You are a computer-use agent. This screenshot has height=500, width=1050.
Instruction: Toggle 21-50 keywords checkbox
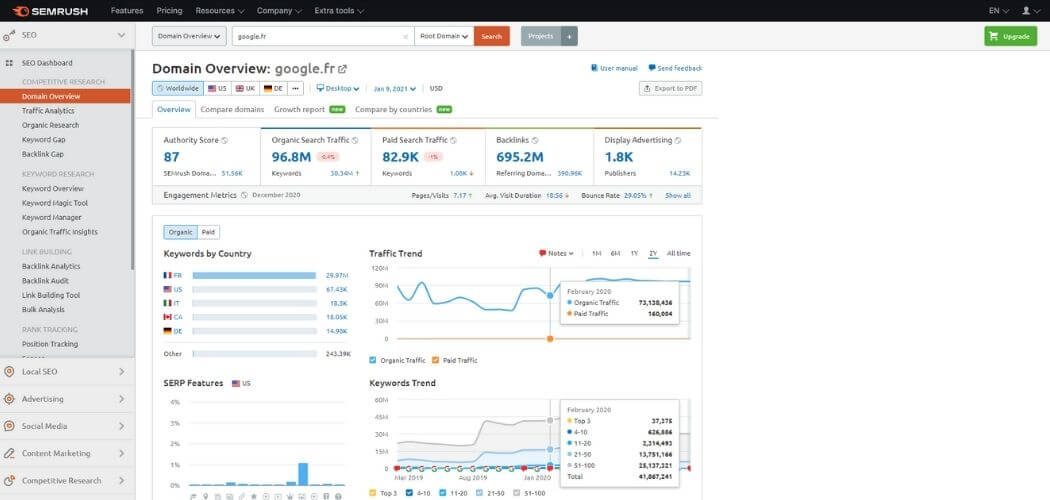coord(479,493)
